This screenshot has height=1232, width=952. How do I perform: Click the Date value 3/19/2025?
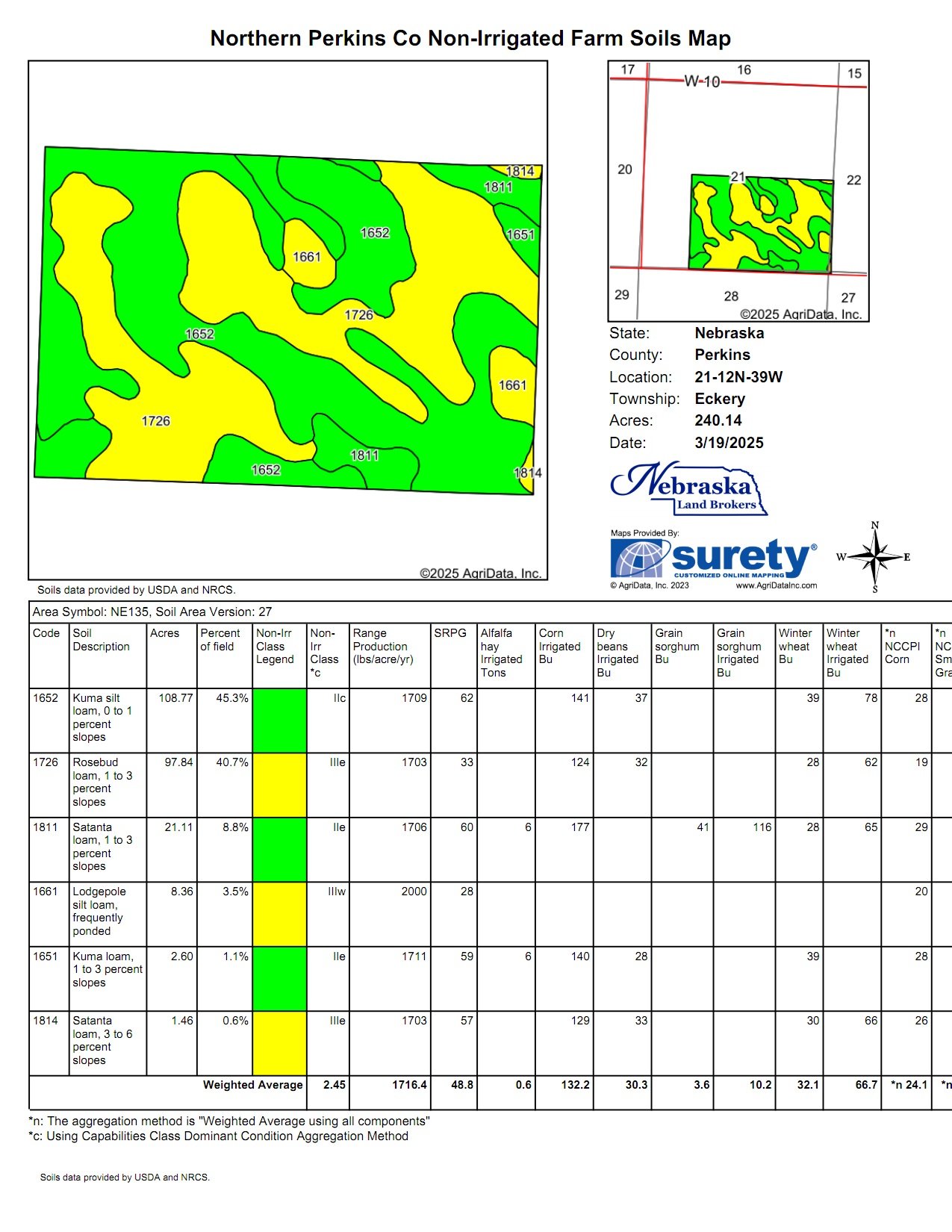click(729, 443)
